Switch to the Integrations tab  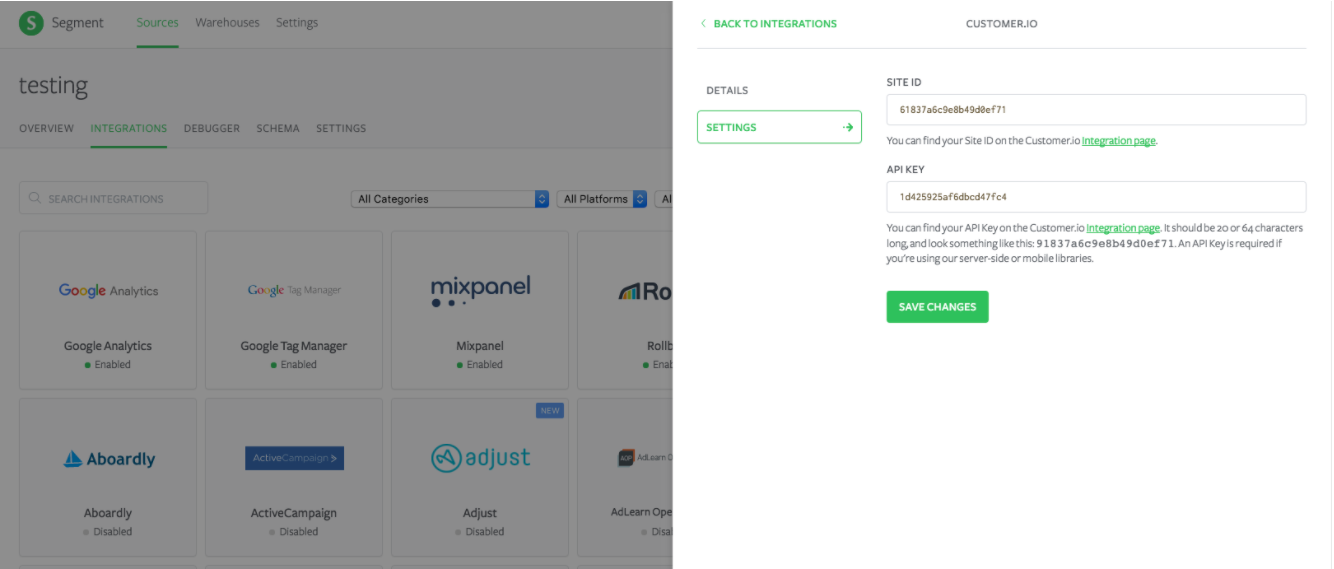click(x=128, y=128)
